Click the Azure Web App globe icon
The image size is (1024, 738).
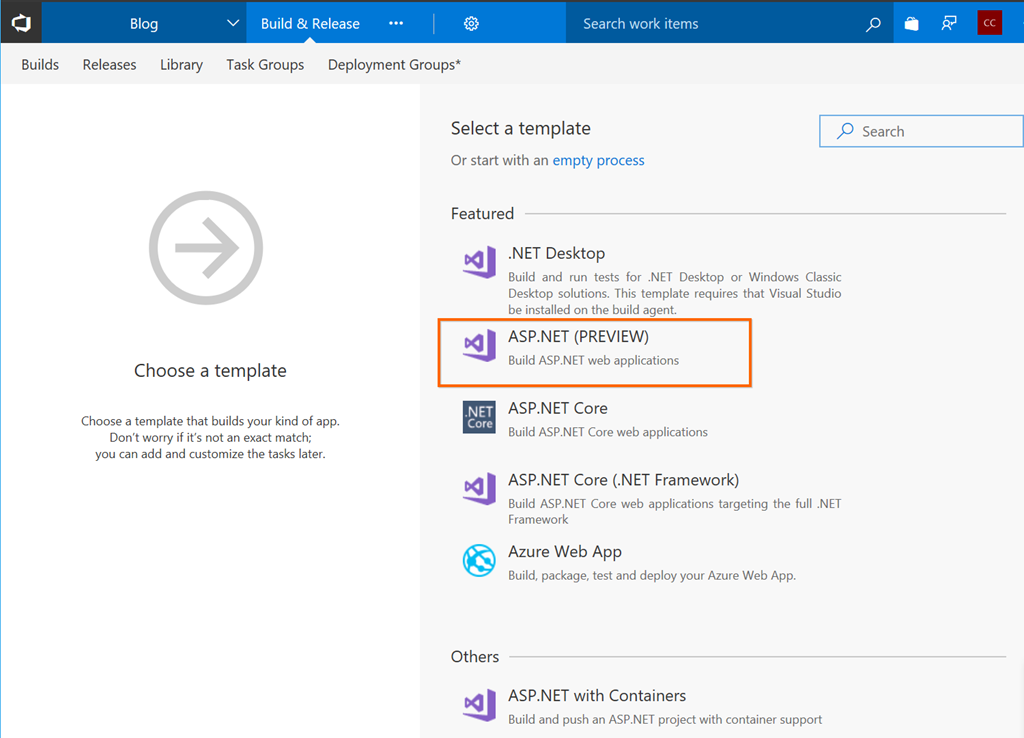(479, 561)
